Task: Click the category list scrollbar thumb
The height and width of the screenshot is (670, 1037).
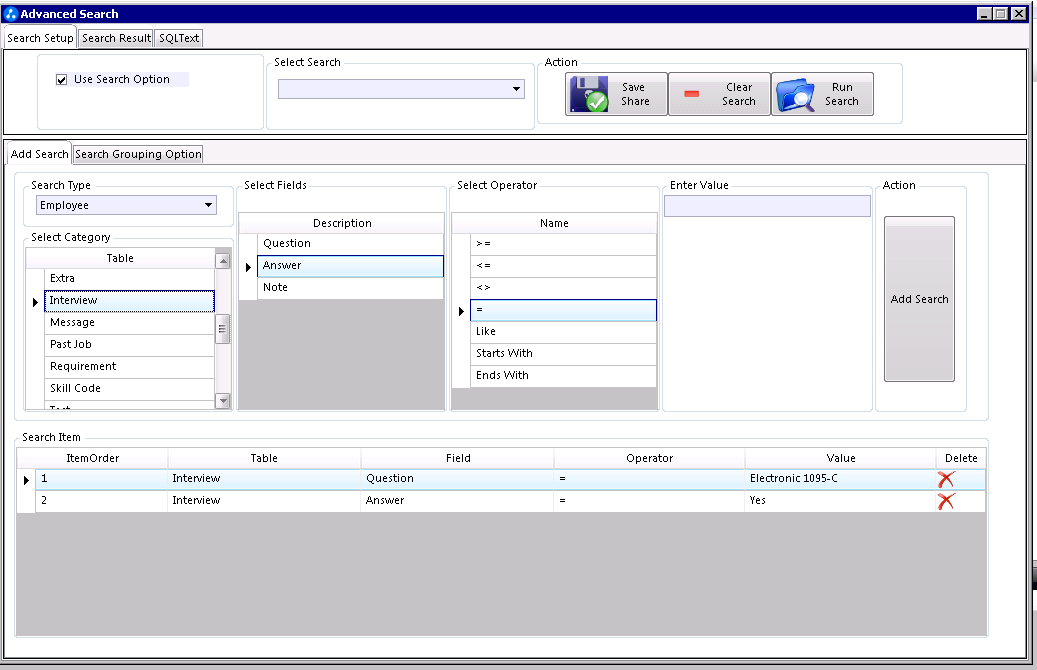Action: [x=223, y=329]
